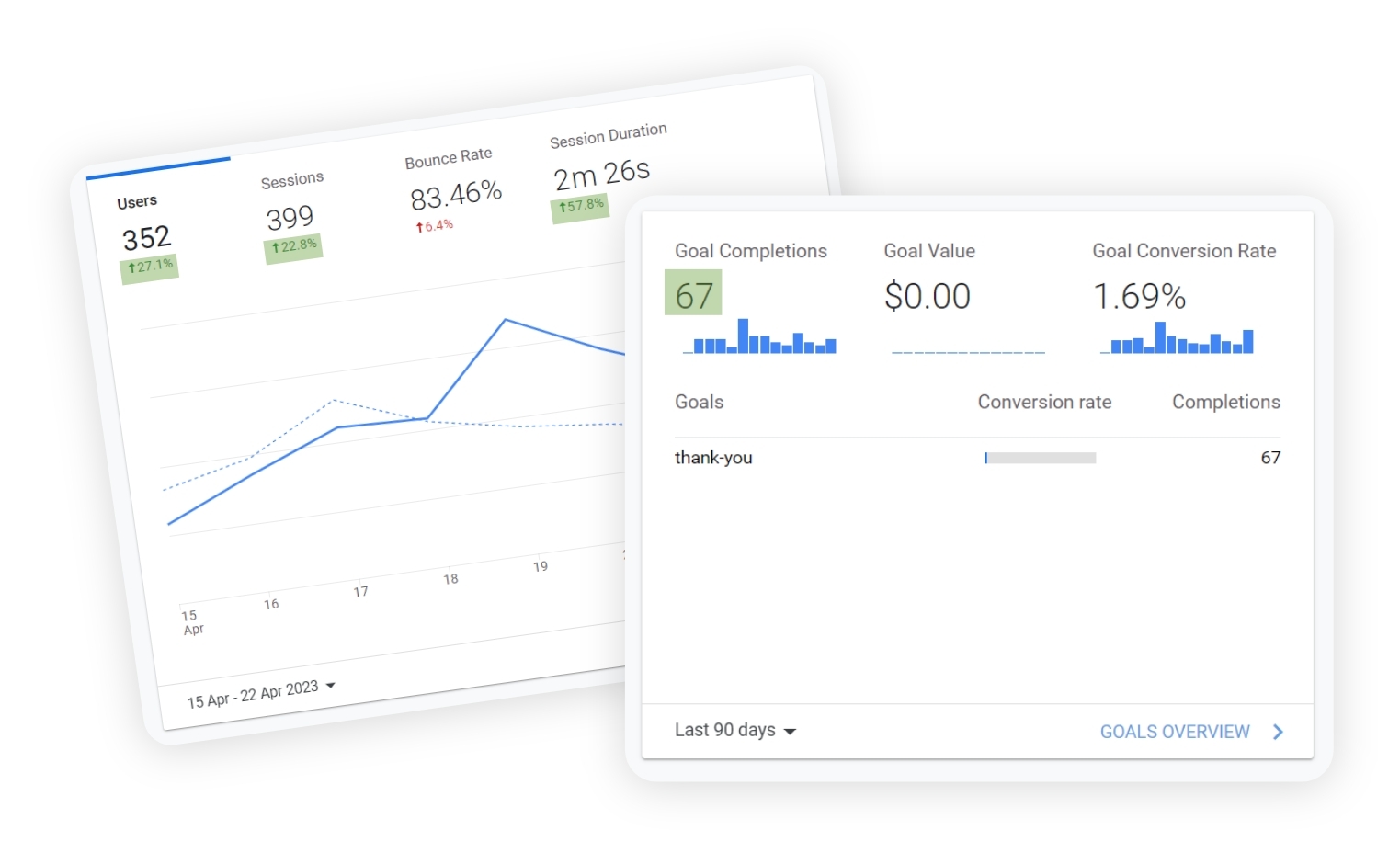Open the Goals Overview link
The height and width of the screenshot is (853, 1400).
pyautogui.click(x=1174, y=732)
